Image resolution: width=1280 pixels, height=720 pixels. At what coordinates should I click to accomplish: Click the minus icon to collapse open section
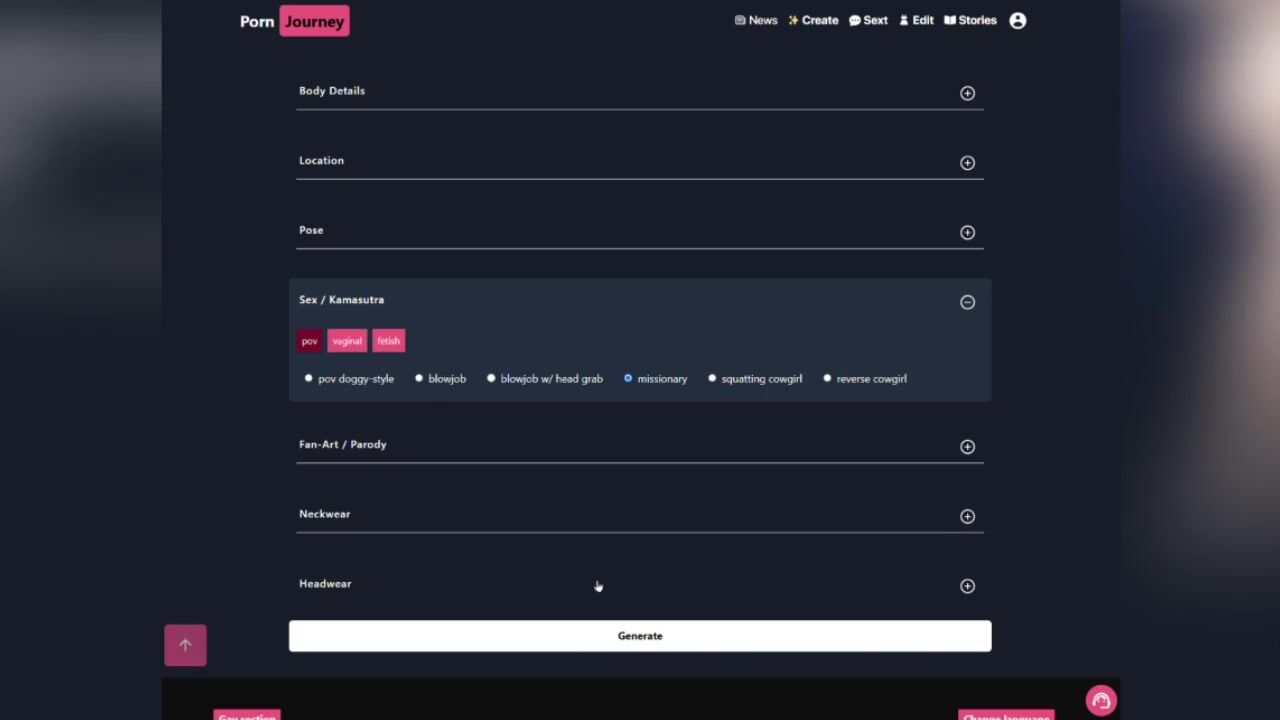click(967, 302)
